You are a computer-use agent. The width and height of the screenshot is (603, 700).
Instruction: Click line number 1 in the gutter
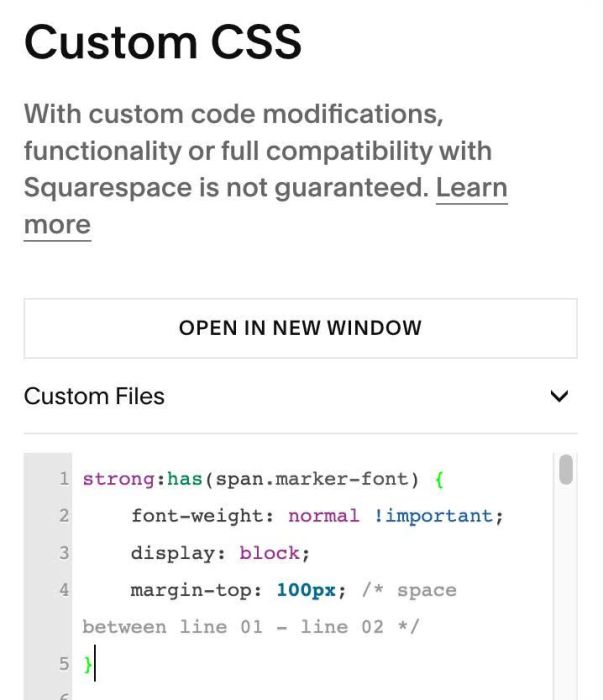64,479
